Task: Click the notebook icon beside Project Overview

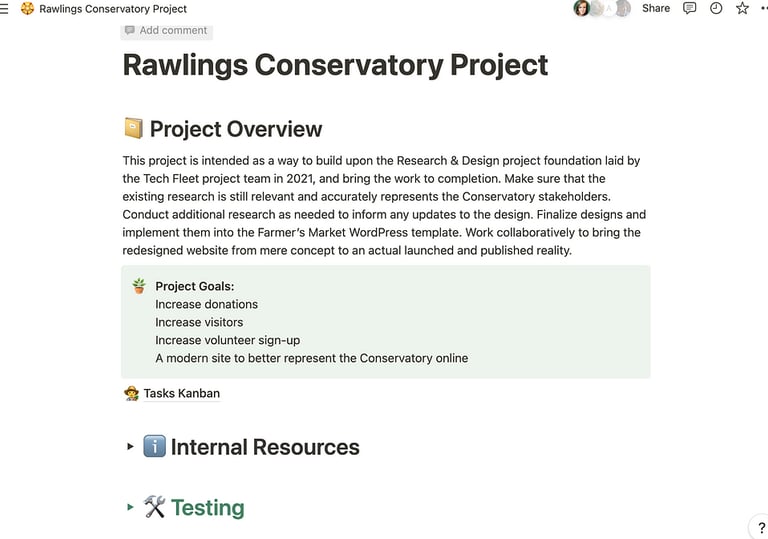Action: (133, 128)
